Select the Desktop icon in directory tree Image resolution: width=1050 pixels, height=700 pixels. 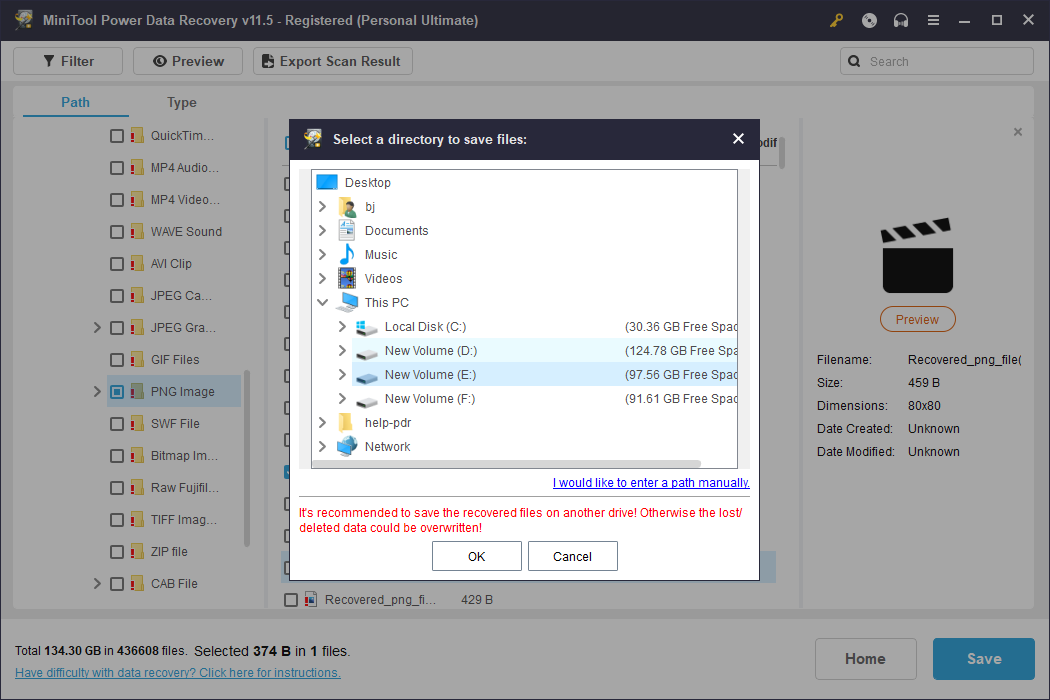tap(327, 182)
